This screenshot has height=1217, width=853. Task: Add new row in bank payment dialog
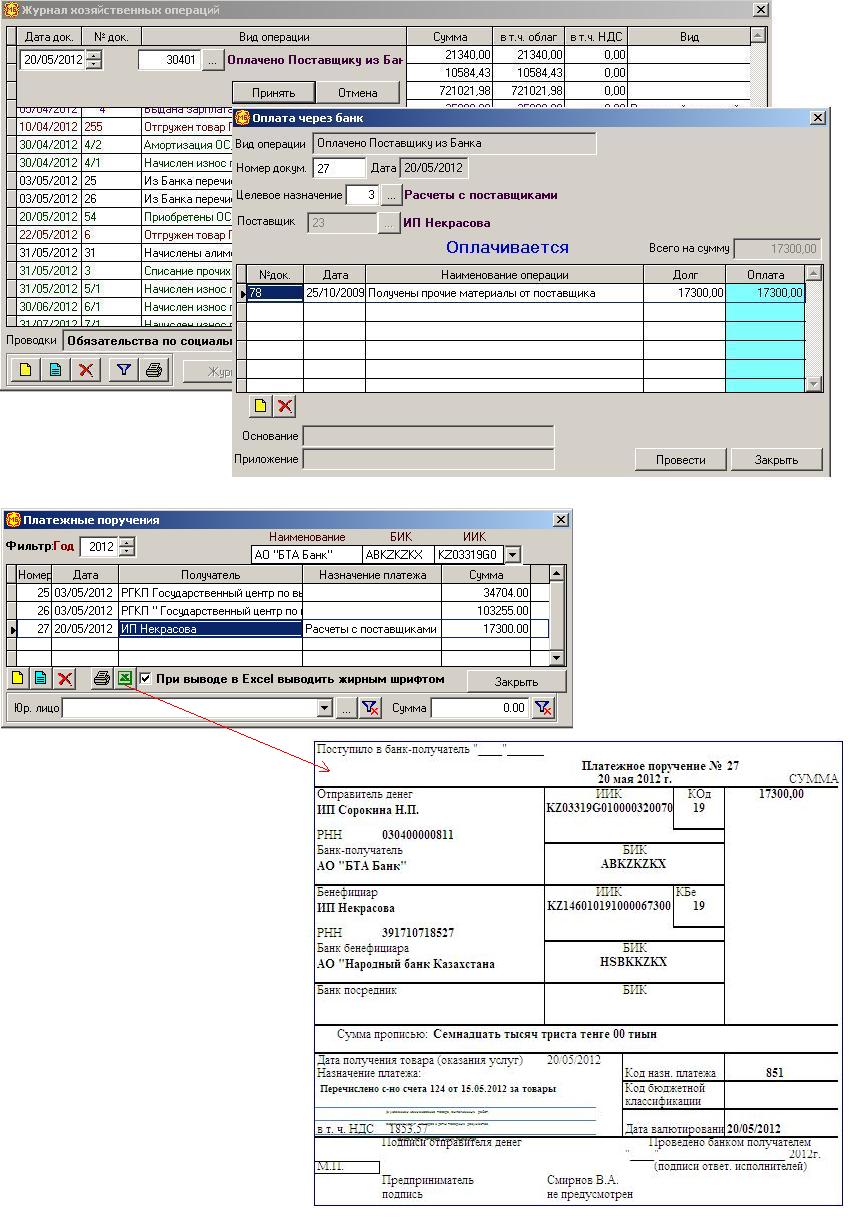[260, 406]
